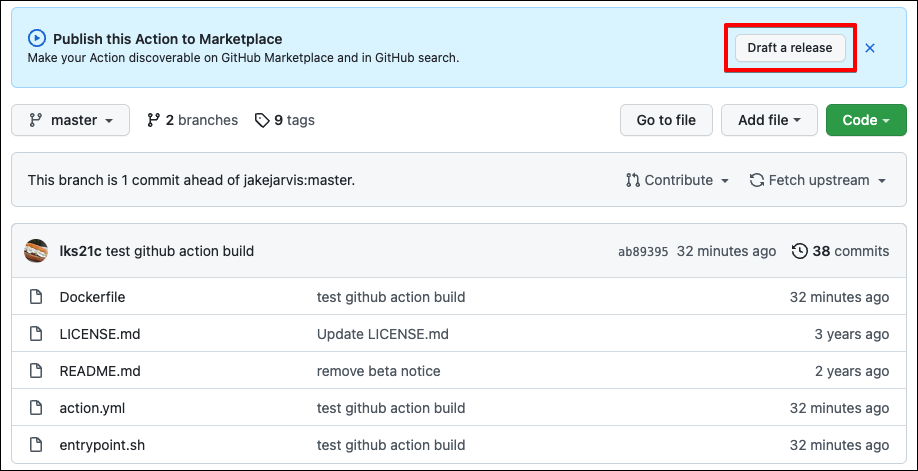Screen dimensions: 918x471
Task: Open the lks21c author link
Action: (x=80, y=251)
